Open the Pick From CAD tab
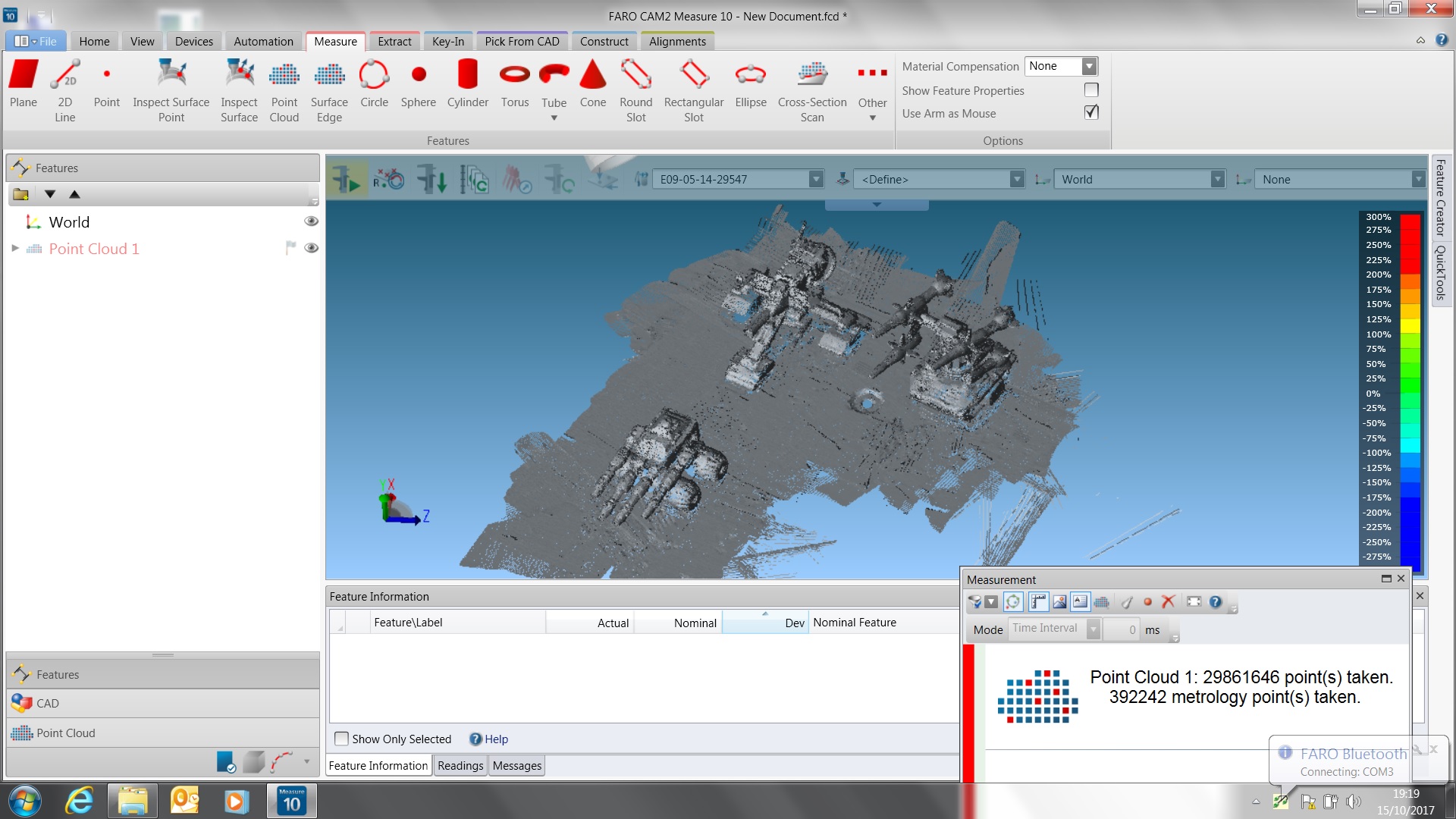Image resolution: width=1456 pixels, height=819 pixels. click(522, 42)
